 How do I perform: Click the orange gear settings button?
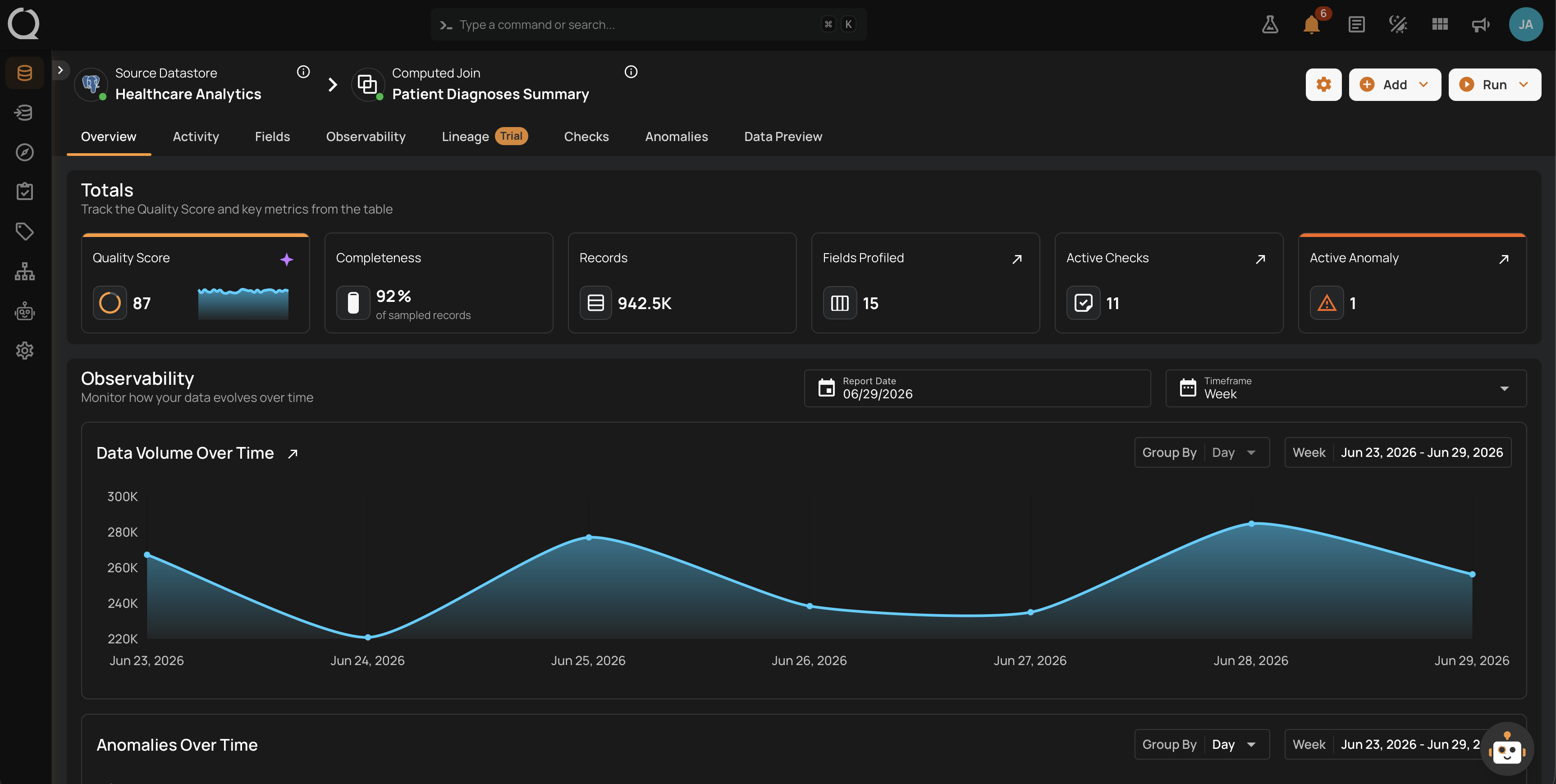tap(1323, 85)
